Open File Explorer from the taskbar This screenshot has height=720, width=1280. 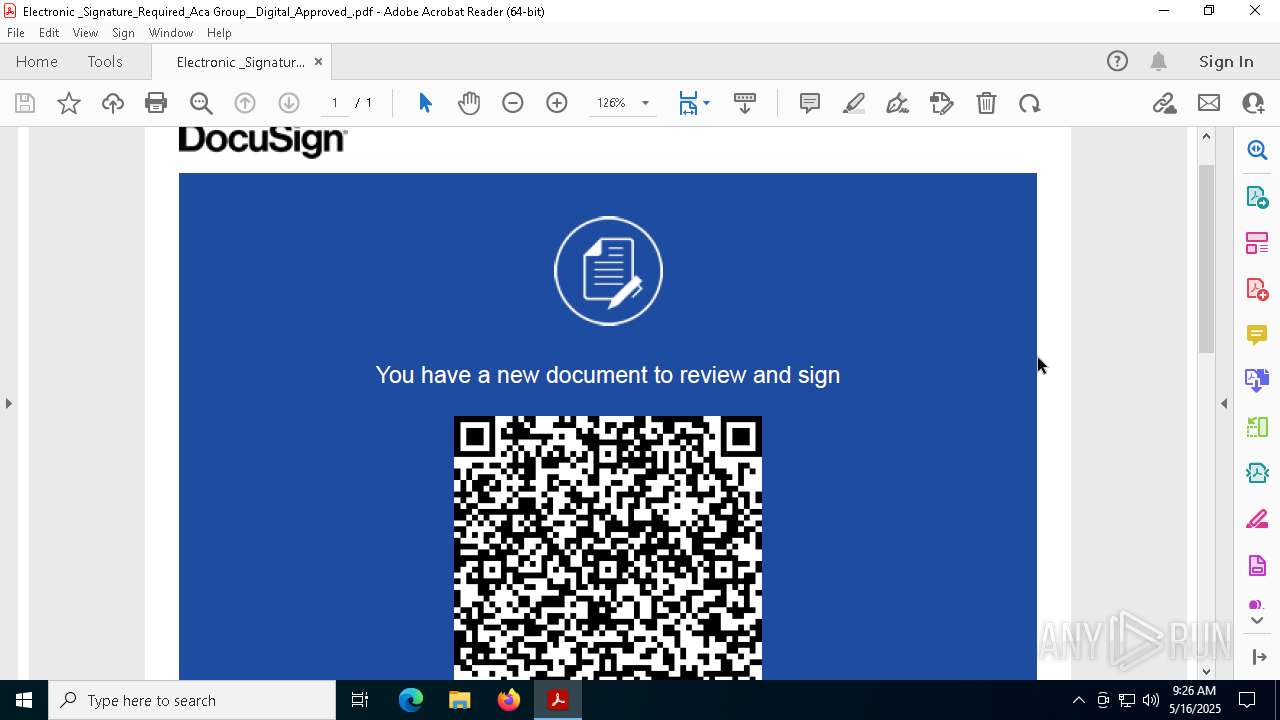[x=459, y=700]
